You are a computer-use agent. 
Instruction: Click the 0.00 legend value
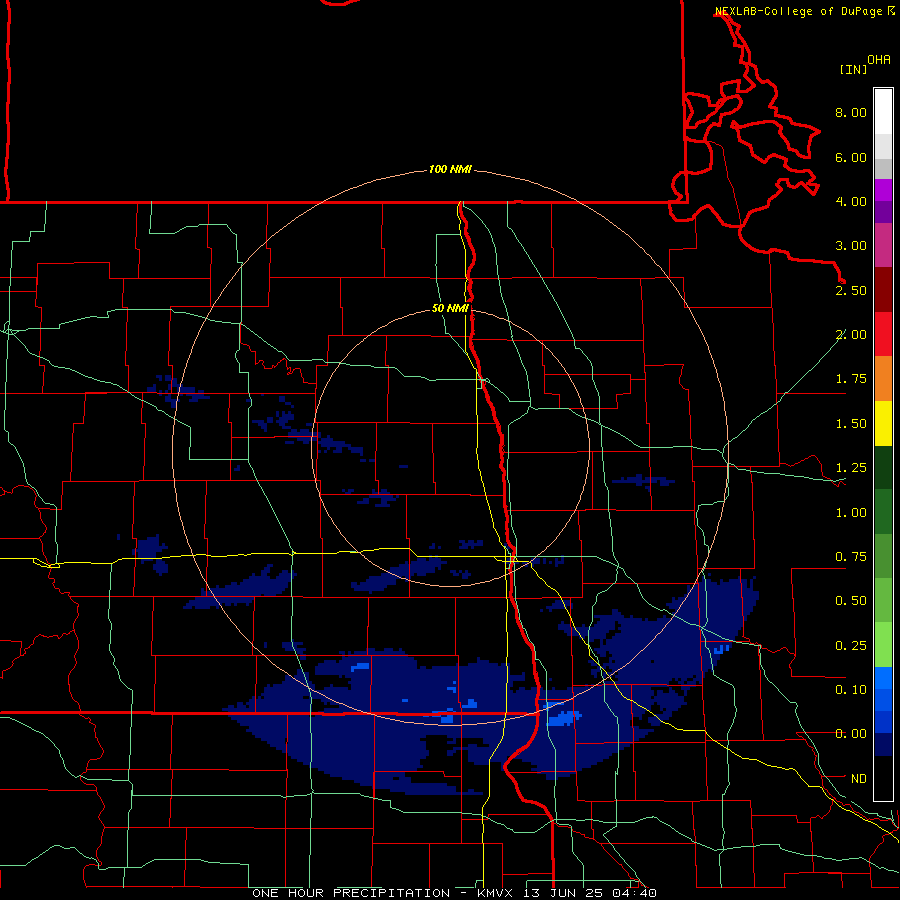pos(851,734)
